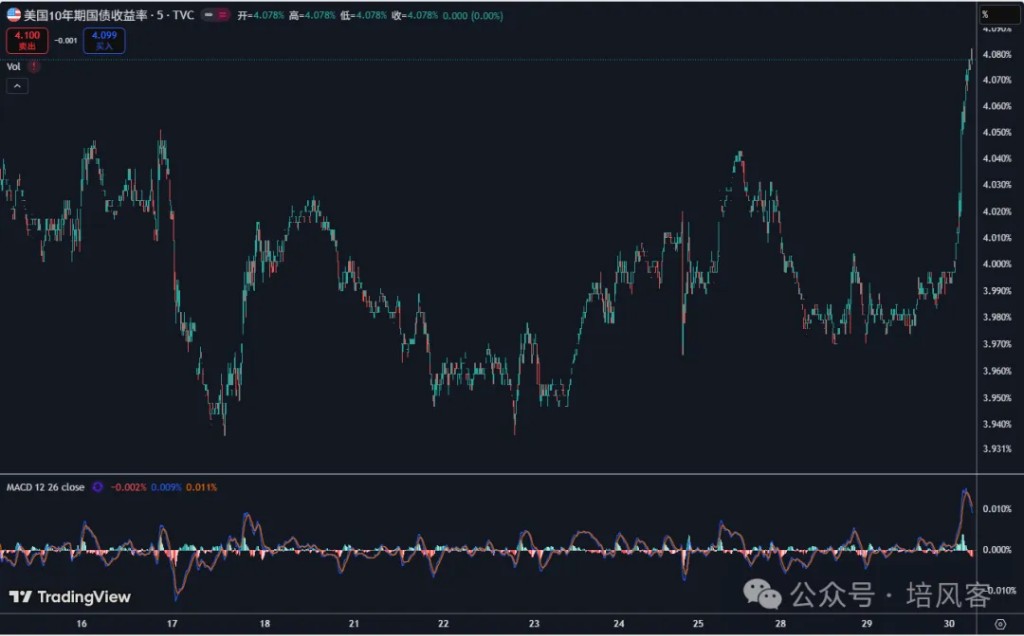Click the 4.080% price scale label
The width and height of the screenshot is (1024, 636).
pyautogui.click(x=997, y=54)
